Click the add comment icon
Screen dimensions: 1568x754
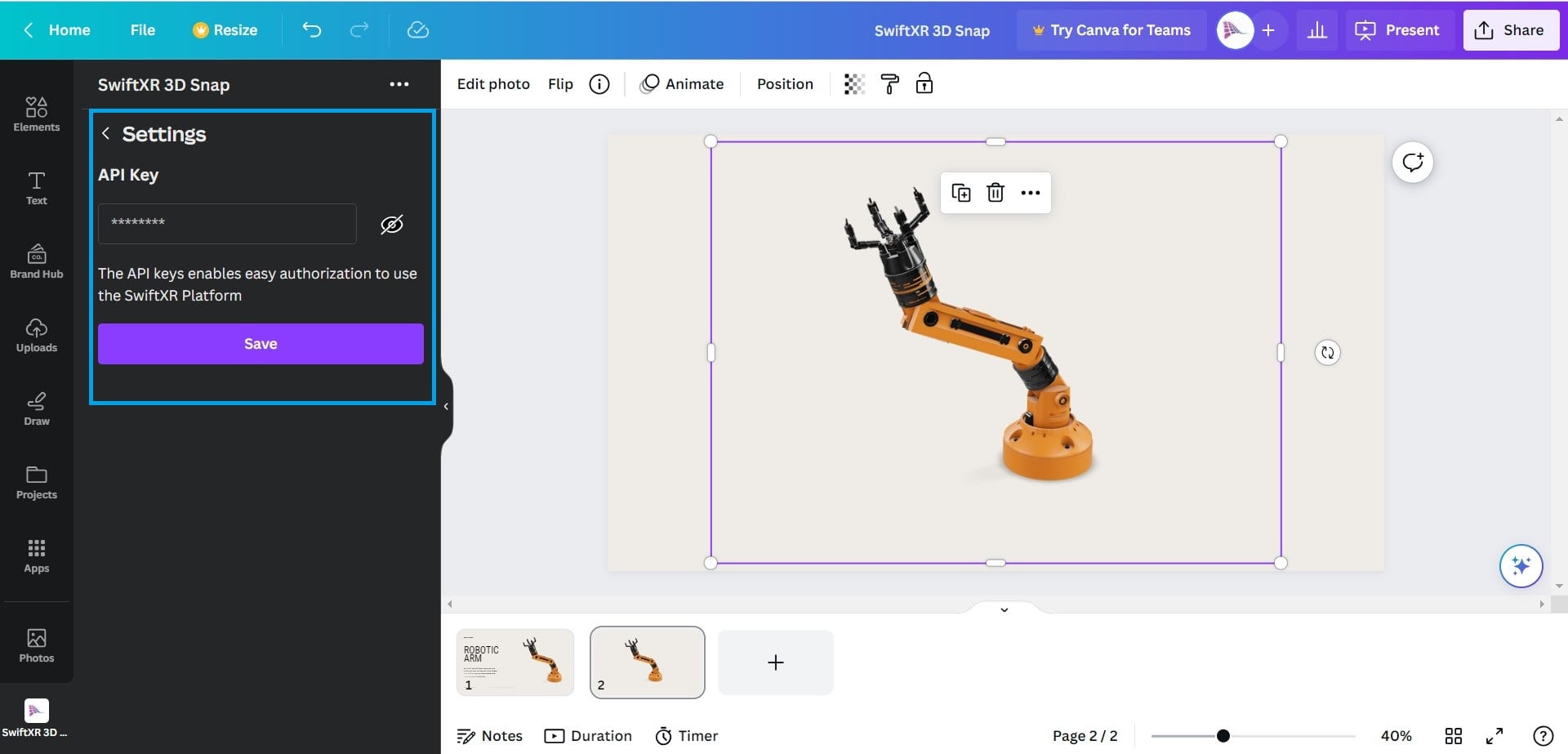(x=1412, y=162)
